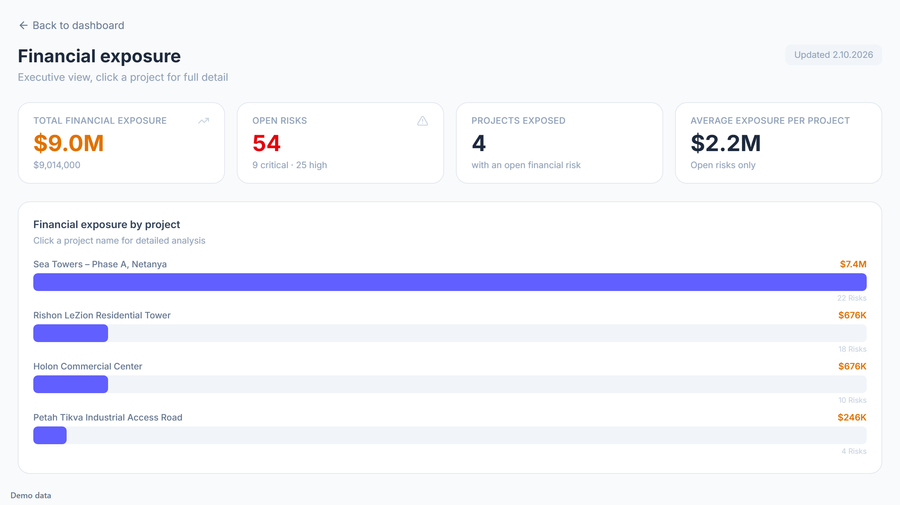Click the '18 Risks' label
This screenshot has width=900, height=505.
tap(852, 349)
